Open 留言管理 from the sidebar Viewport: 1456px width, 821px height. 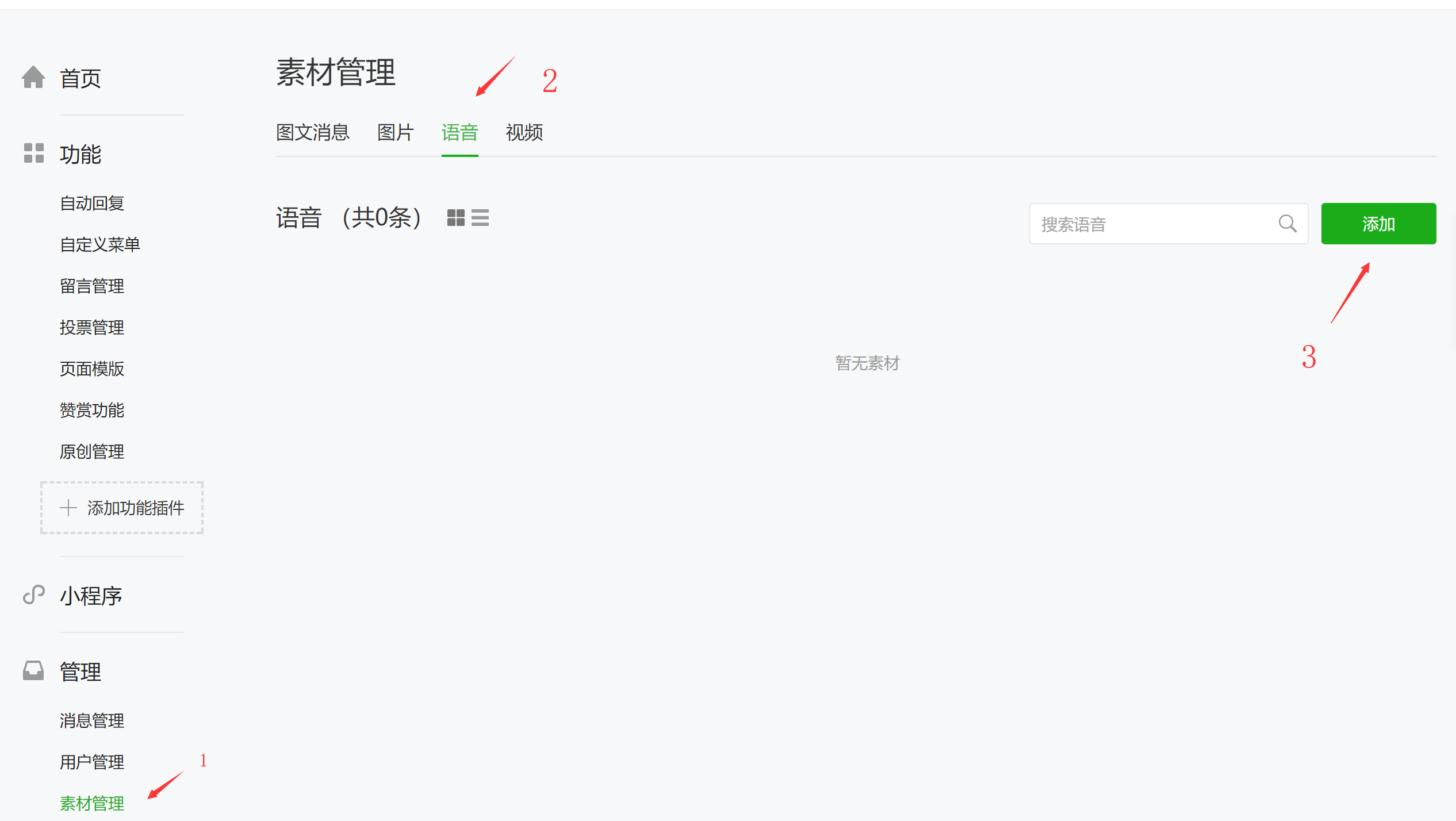[x=92, y=286]
